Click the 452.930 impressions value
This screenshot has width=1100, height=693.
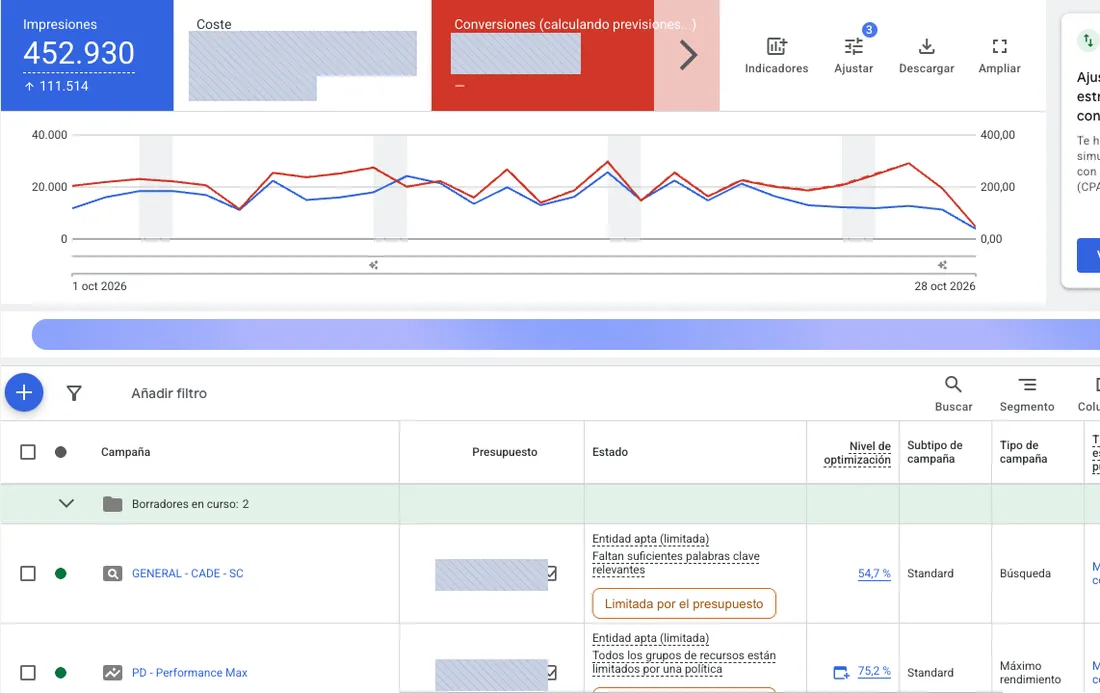[x=79, y=53]
